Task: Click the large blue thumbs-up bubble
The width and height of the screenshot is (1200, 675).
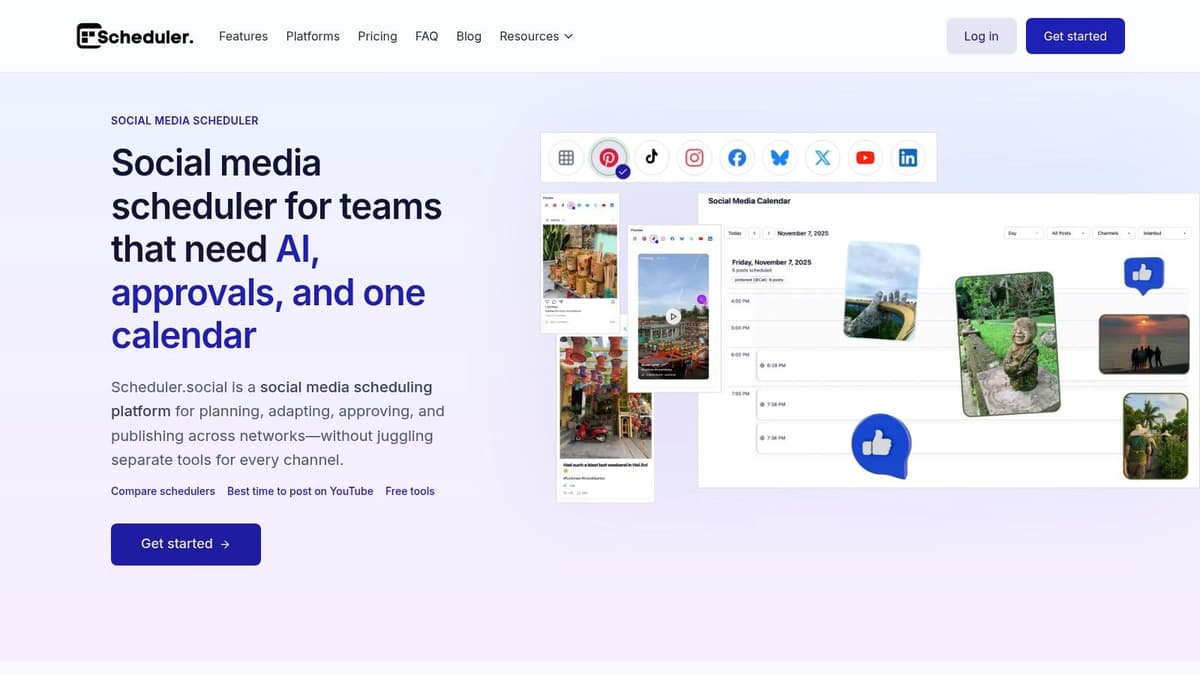Action: (x=880, y=446)
